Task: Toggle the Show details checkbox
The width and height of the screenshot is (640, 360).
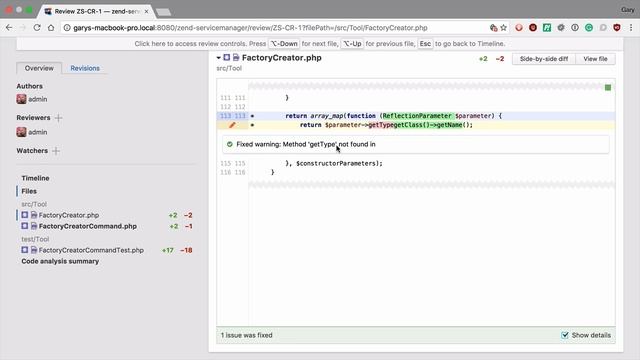Action: tap(565, 335)
